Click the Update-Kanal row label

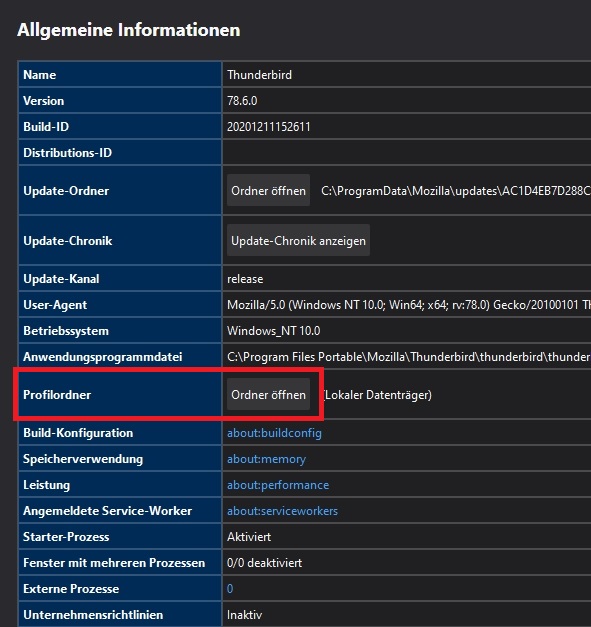61,279
